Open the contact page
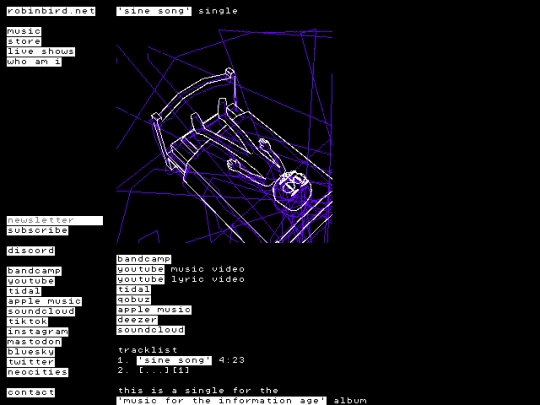Image resolution: width=540 pixels, height=405 pixels. (31, 393)
